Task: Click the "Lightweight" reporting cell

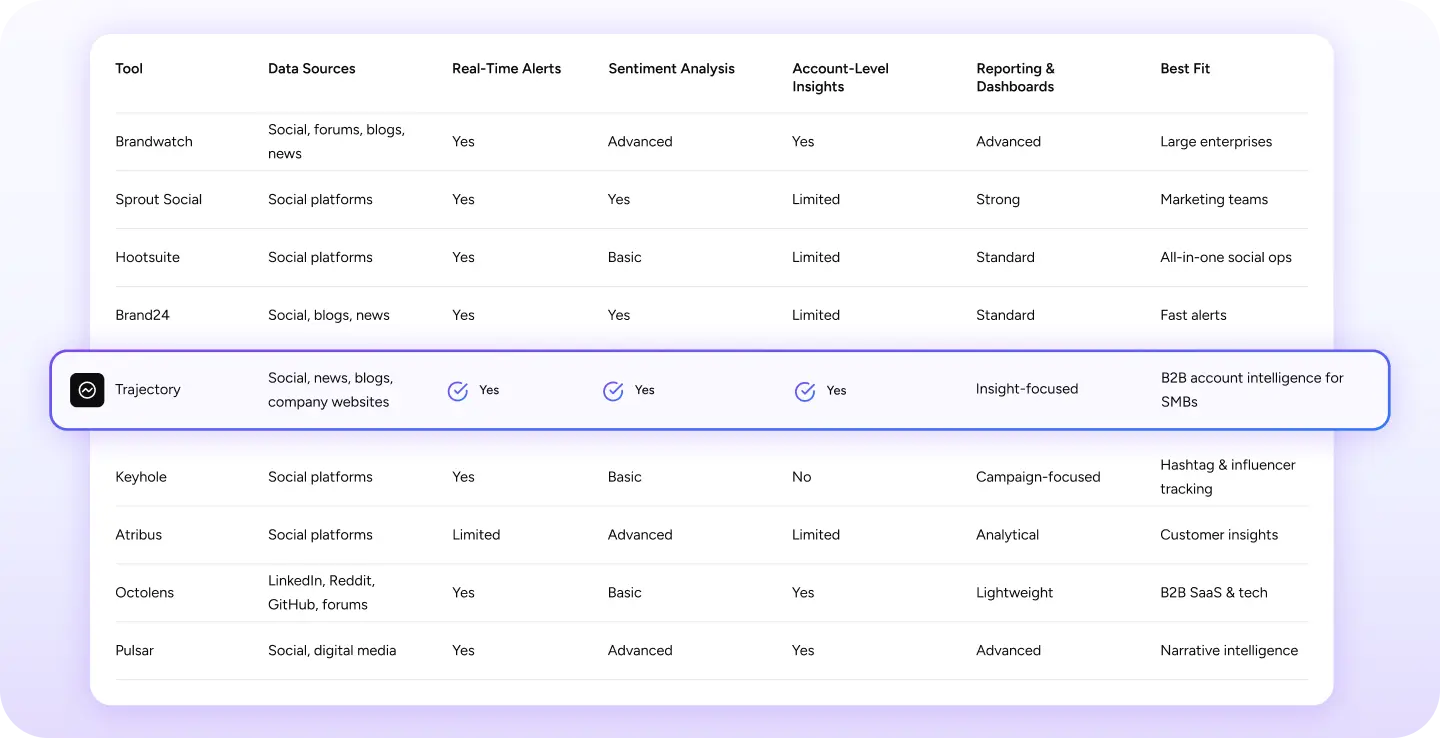Action: tap(1015, 593)
